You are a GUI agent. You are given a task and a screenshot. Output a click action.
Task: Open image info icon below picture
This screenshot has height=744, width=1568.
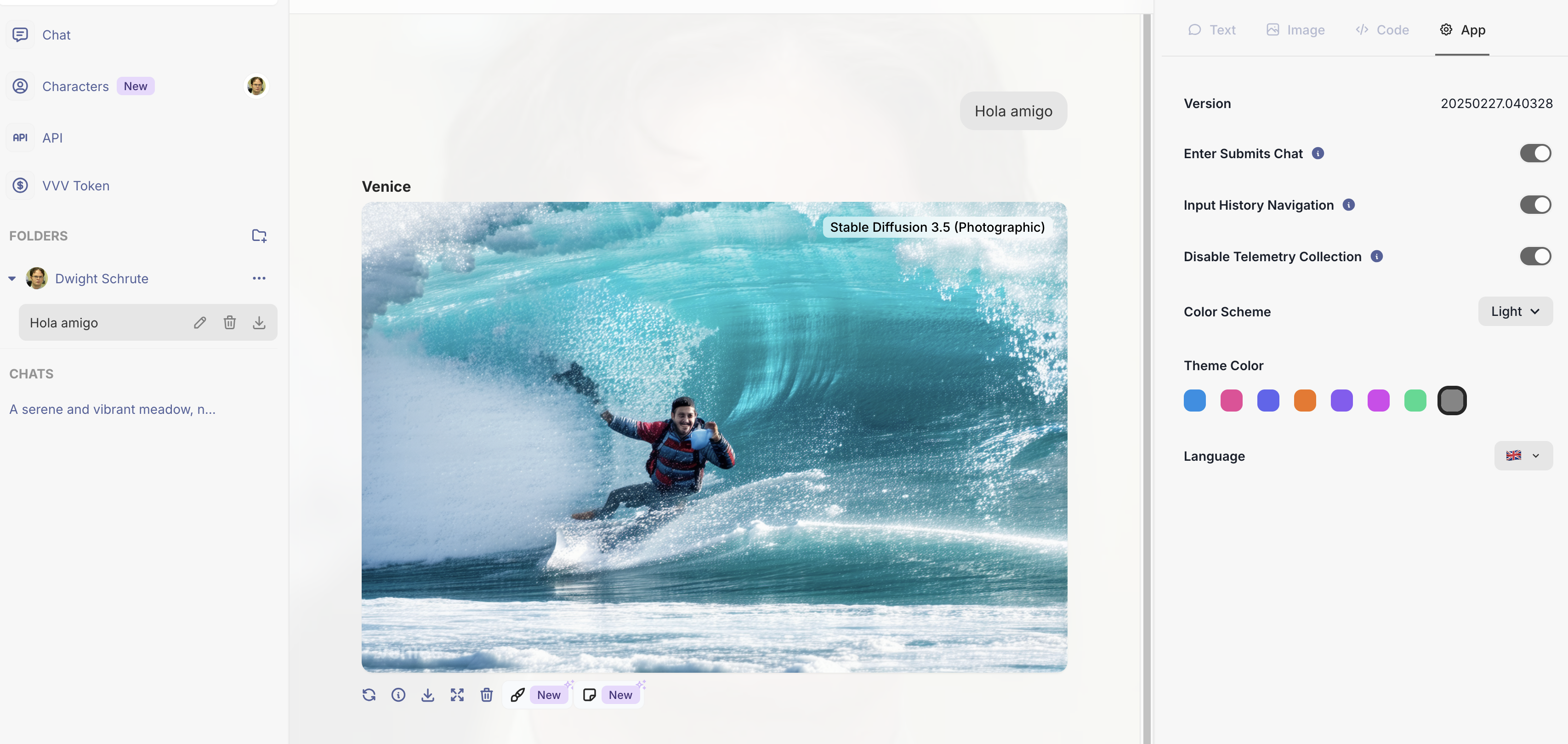[398, 695]
